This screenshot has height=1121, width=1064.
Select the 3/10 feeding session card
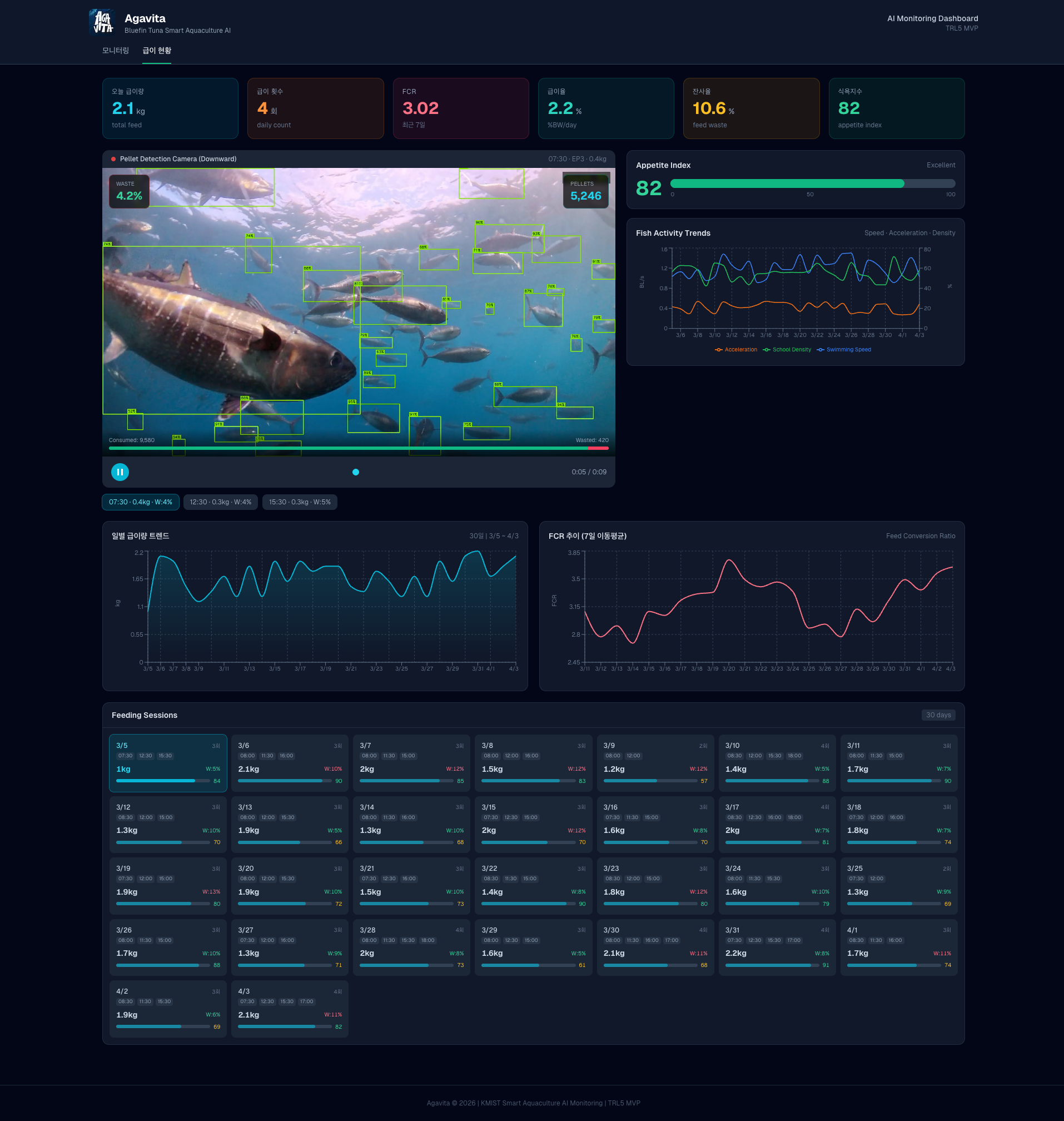[x=777, y=763]
